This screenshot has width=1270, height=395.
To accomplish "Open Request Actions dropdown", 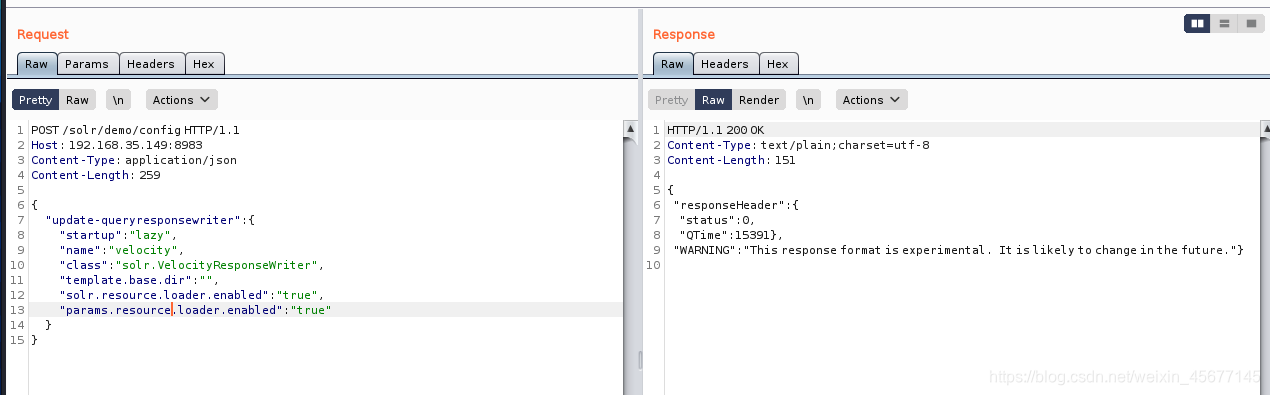I will [182, 100].
